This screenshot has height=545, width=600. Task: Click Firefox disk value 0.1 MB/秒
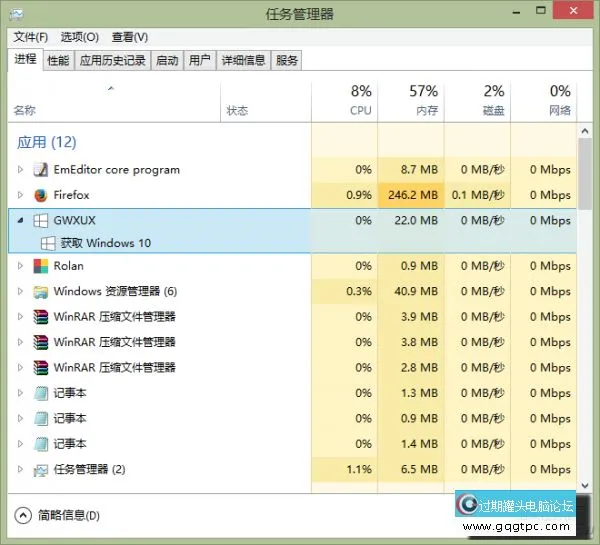[478, 195]
